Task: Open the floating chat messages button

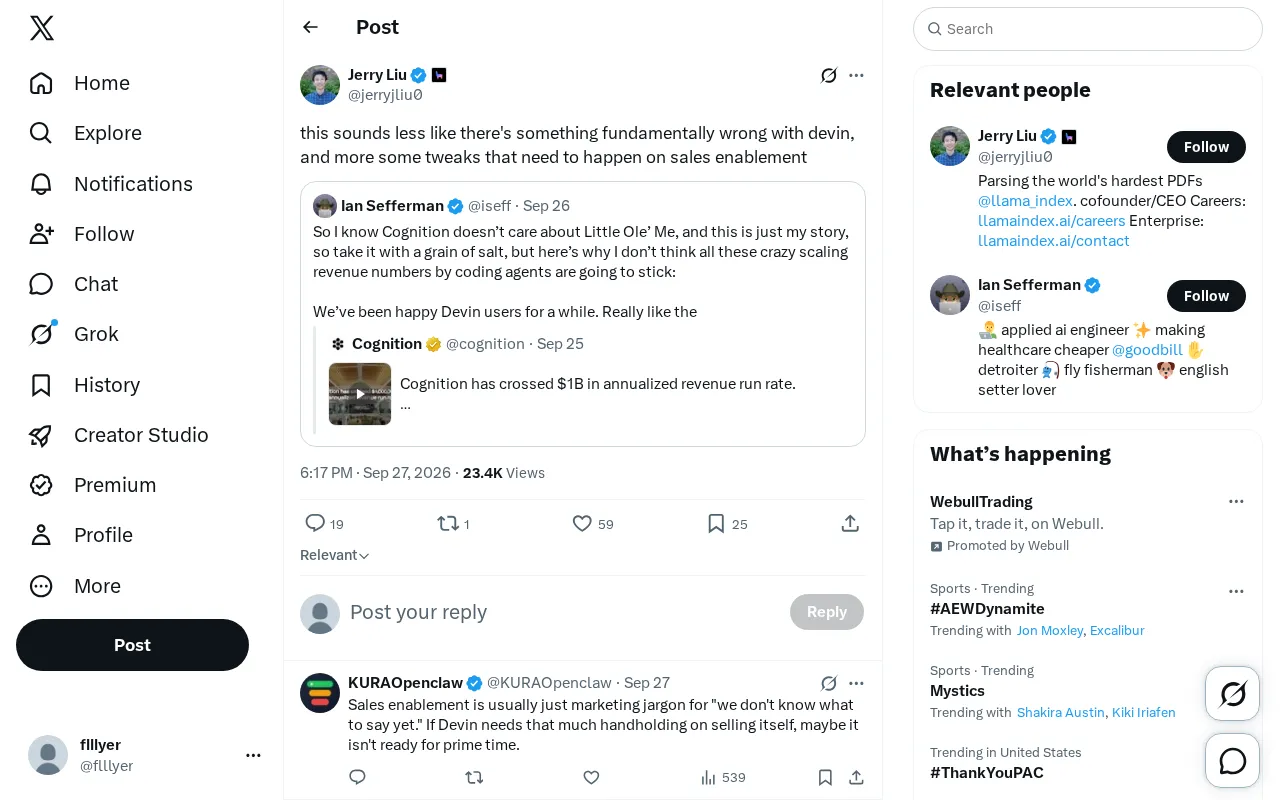Action: pos(1233,761)
